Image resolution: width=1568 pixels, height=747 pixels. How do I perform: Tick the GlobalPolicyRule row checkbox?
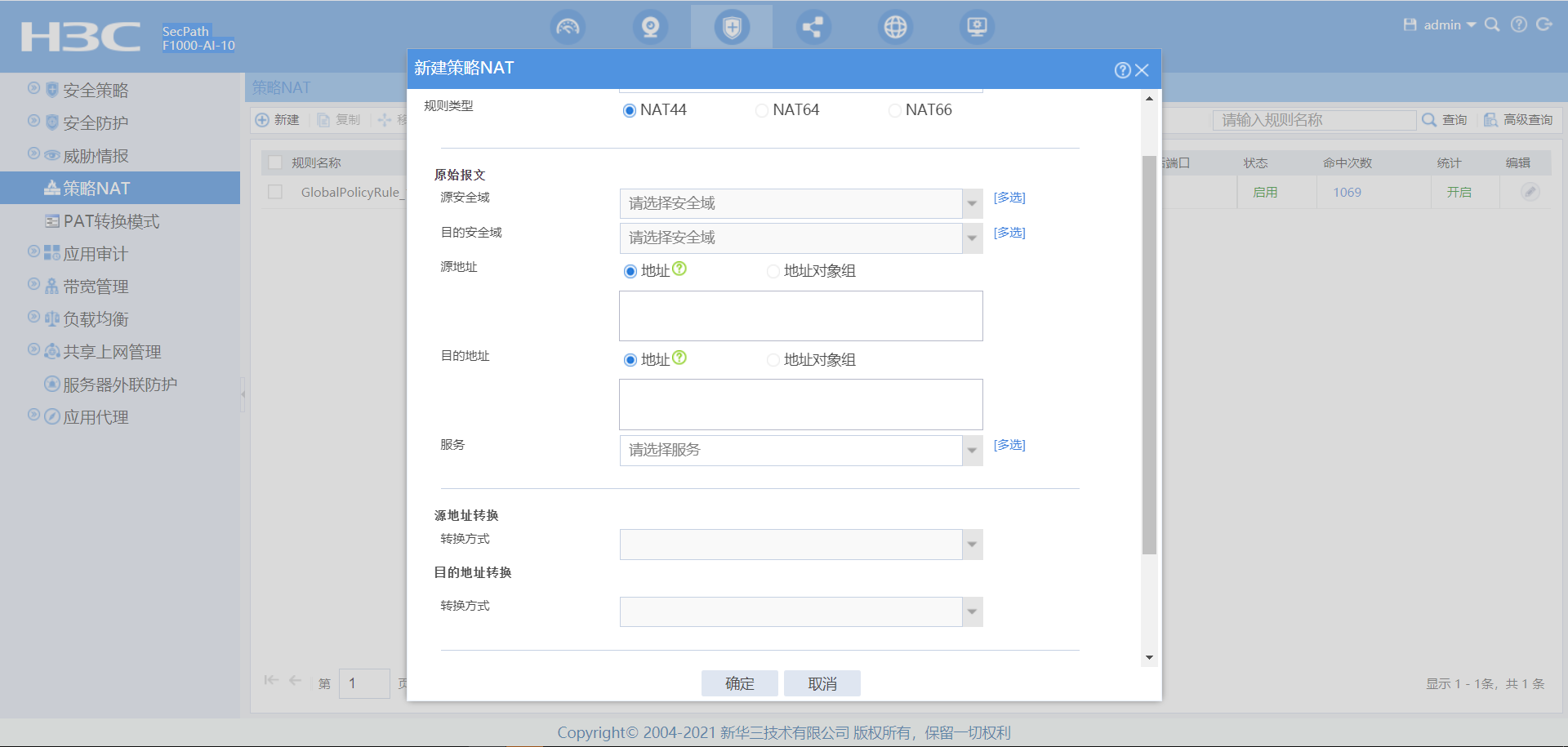[275, 192]
